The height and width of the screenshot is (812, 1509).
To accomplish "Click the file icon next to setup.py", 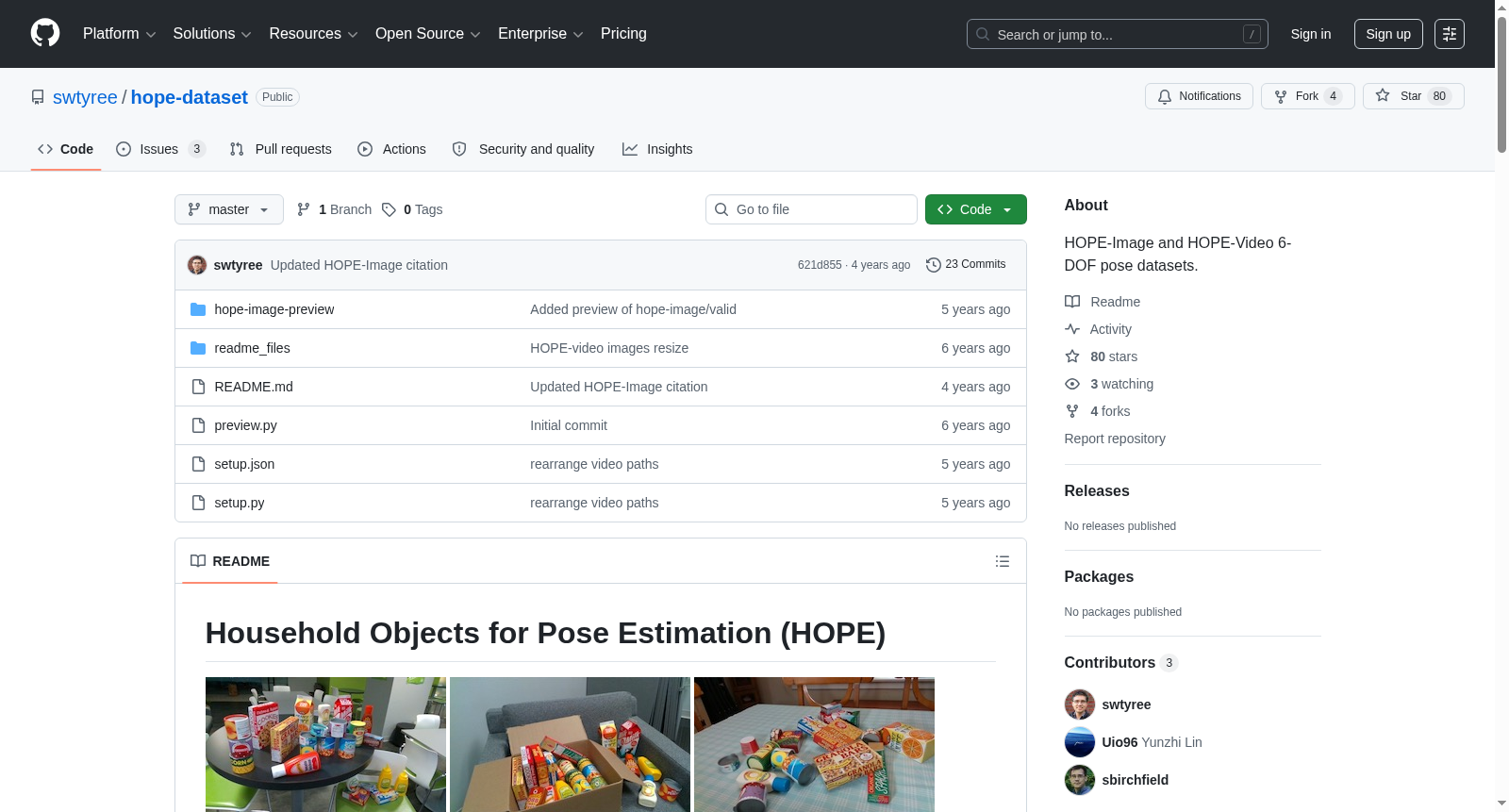I will click(198, 503).
